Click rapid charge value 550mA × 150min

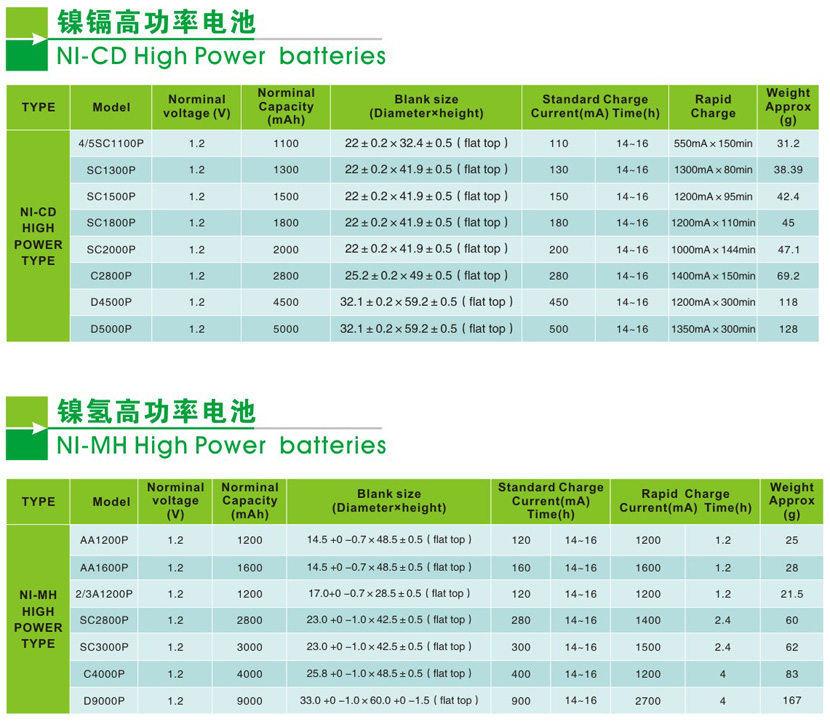(713, 143)
